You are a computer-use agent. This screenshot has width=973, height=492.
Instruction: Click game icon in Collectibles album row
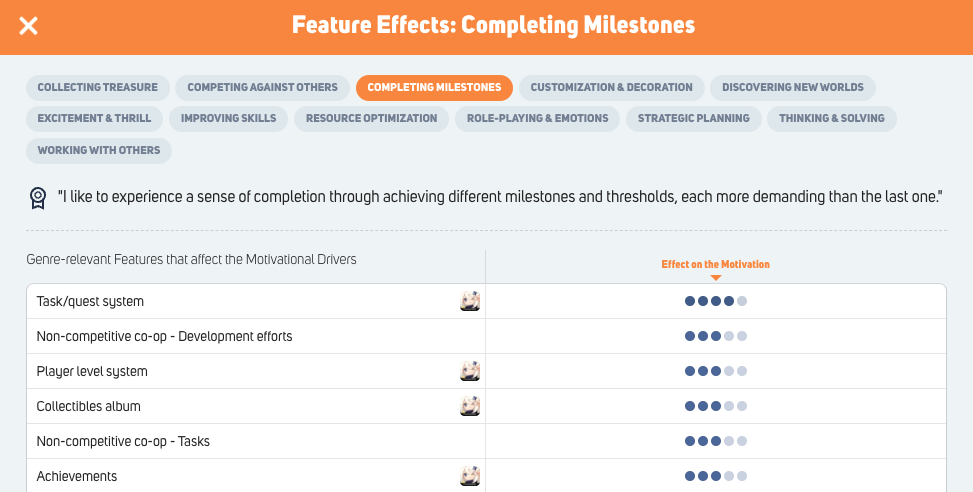point(470,406)
